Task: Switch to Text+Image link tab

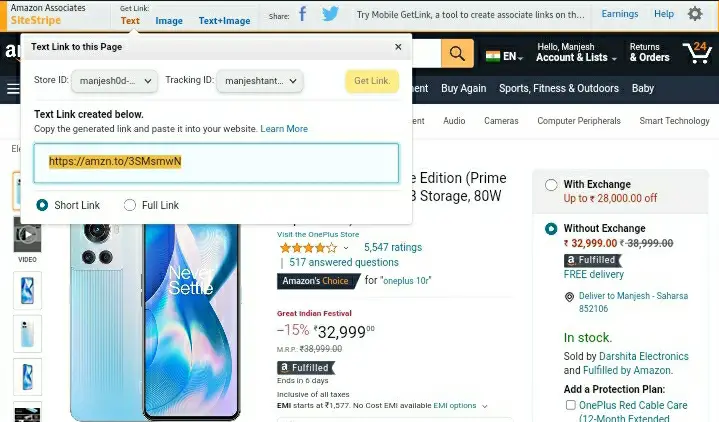Action: click(224, 21)
